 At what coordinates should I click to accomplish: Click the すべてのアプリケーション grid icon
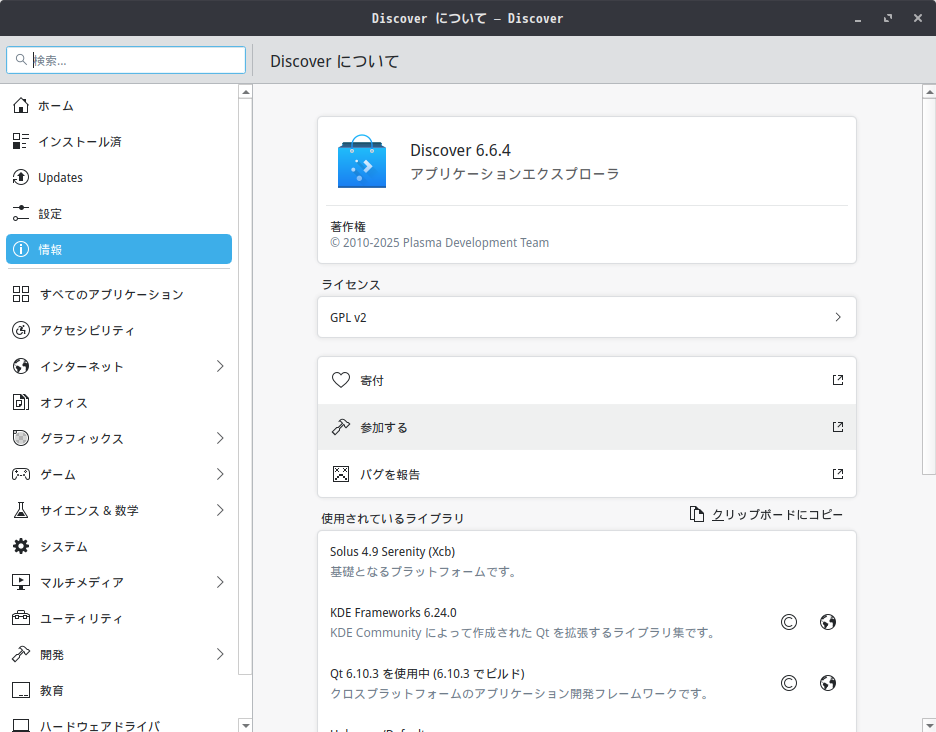coord(21,294)
